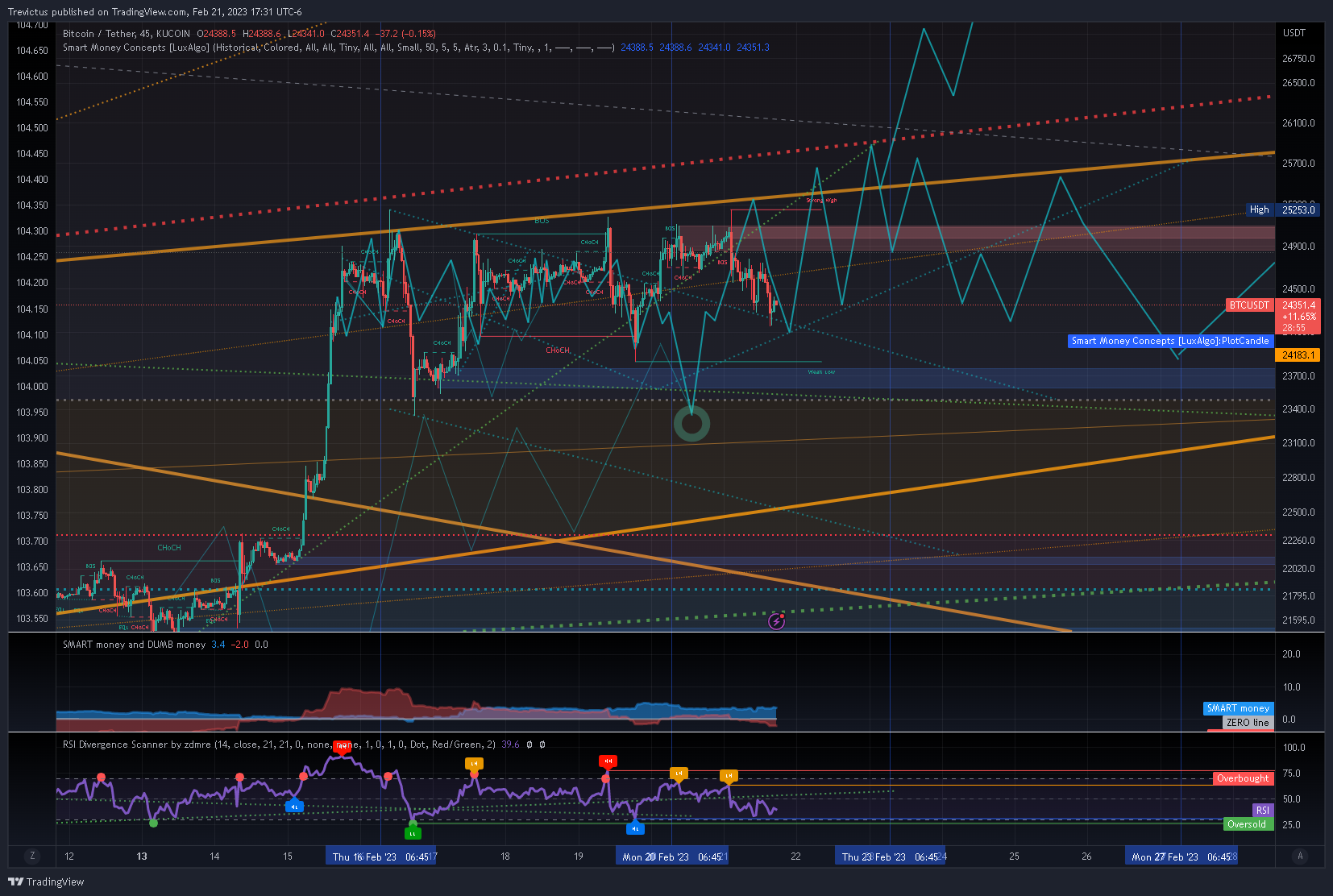The height and width of the screenshot is (896, 1333).
Task: Click the red HH marker near Feb 19 on RSI
Action: (x=608, y=761)
